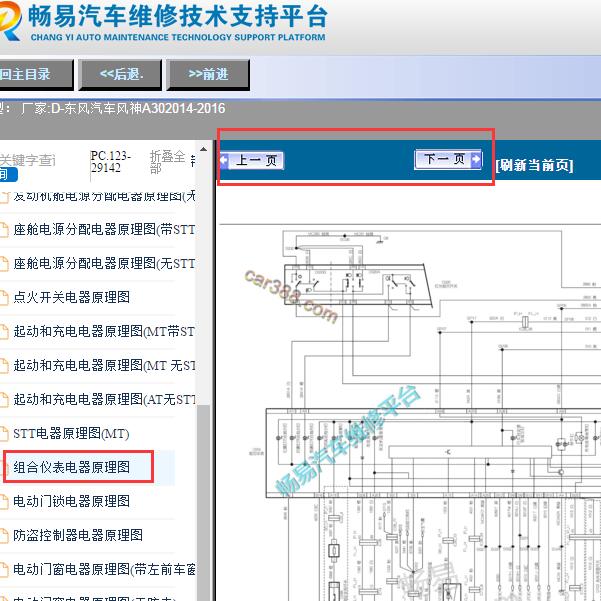601x601 pixels.
Task: Select 组合仪表电器原理图 entry
Action: [72, 467]
